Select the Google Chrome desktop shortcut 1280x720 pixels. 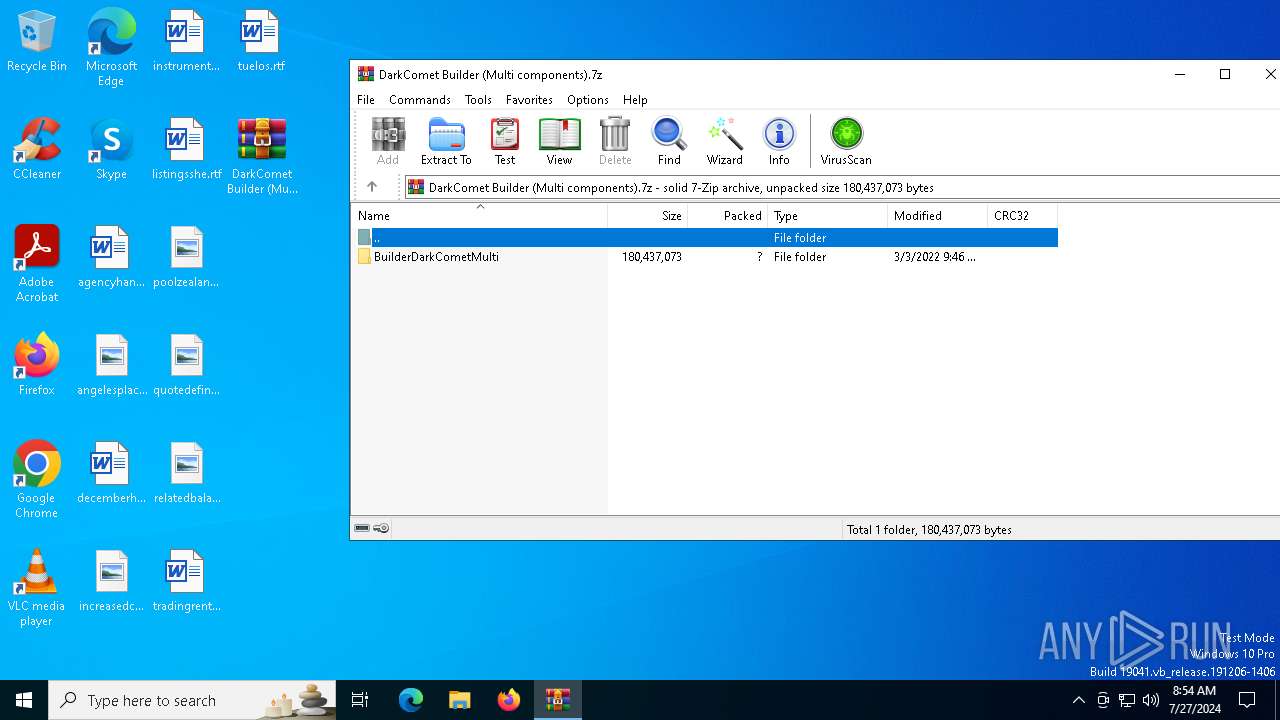pos(37,480)
